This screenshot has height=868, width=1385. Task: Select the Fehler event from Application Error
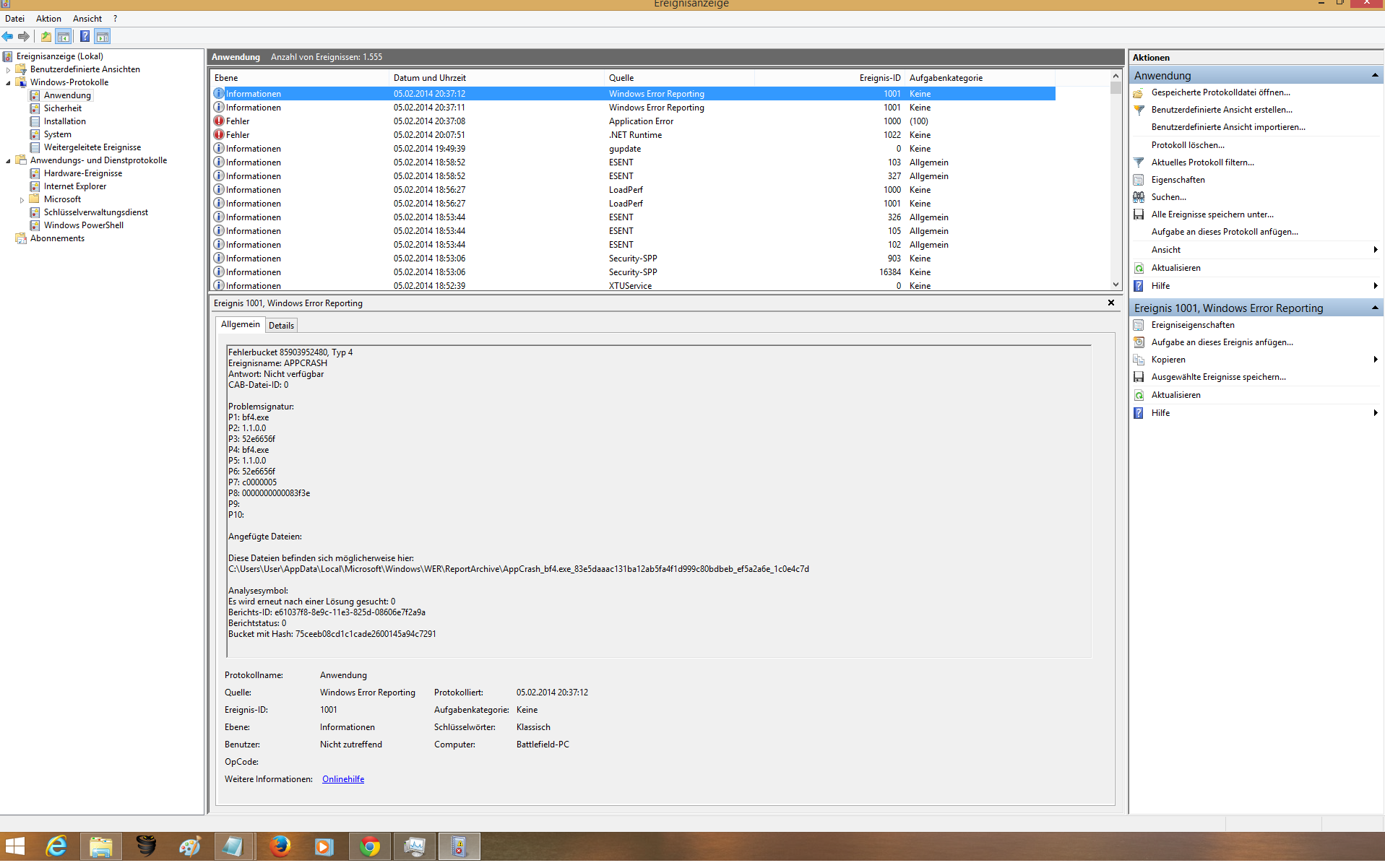pos(633,121)
